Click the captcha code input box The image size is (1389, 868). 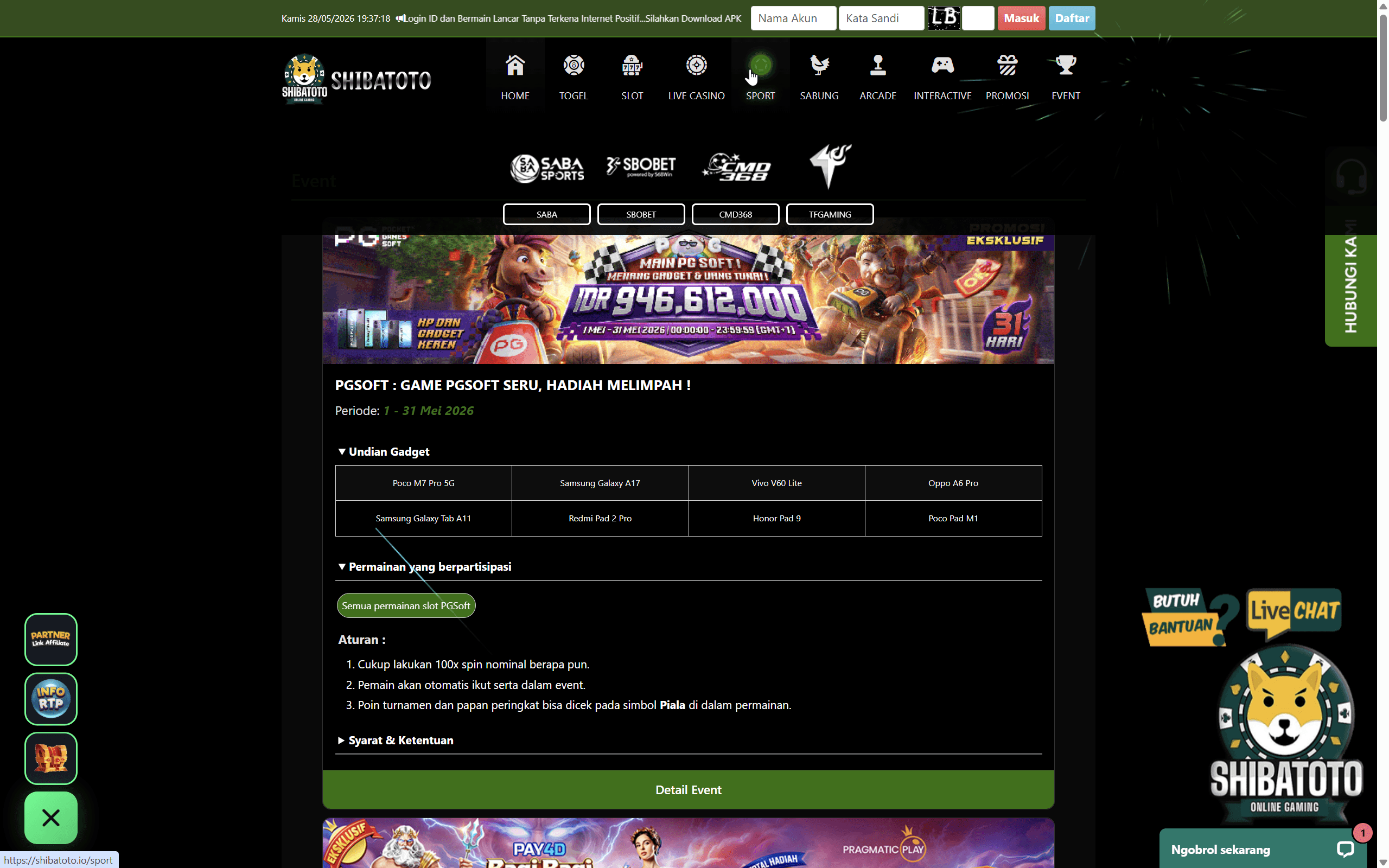coord(978,18)
